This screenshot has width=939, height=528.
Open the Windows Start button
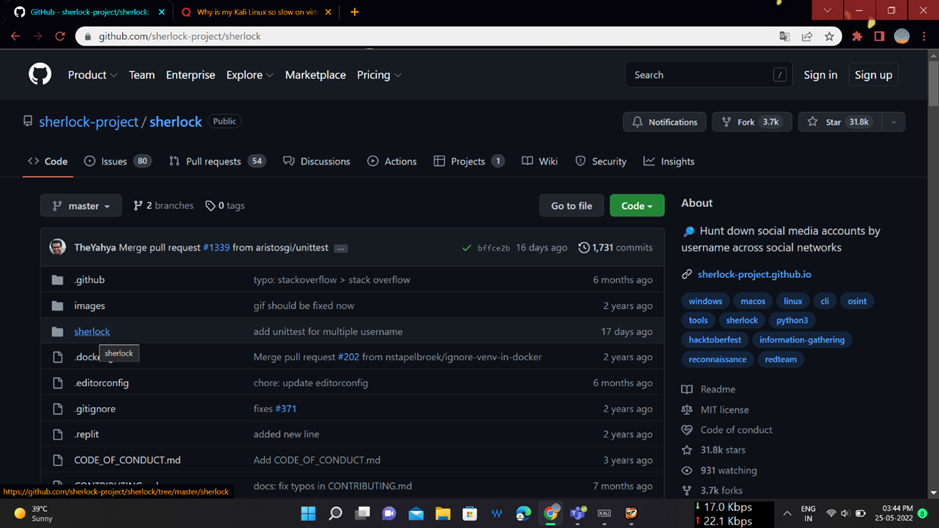[x=308, y=514]
